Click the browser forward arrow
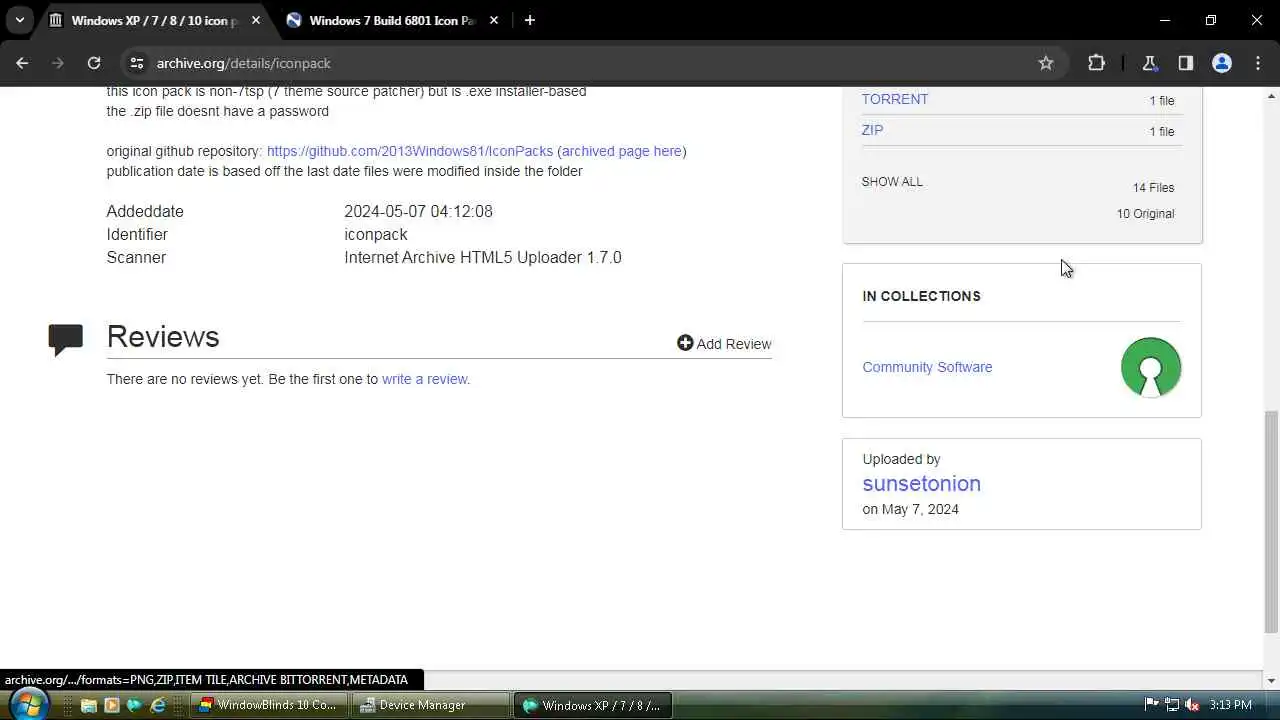 pyautogui.click(x=58, y=63)
